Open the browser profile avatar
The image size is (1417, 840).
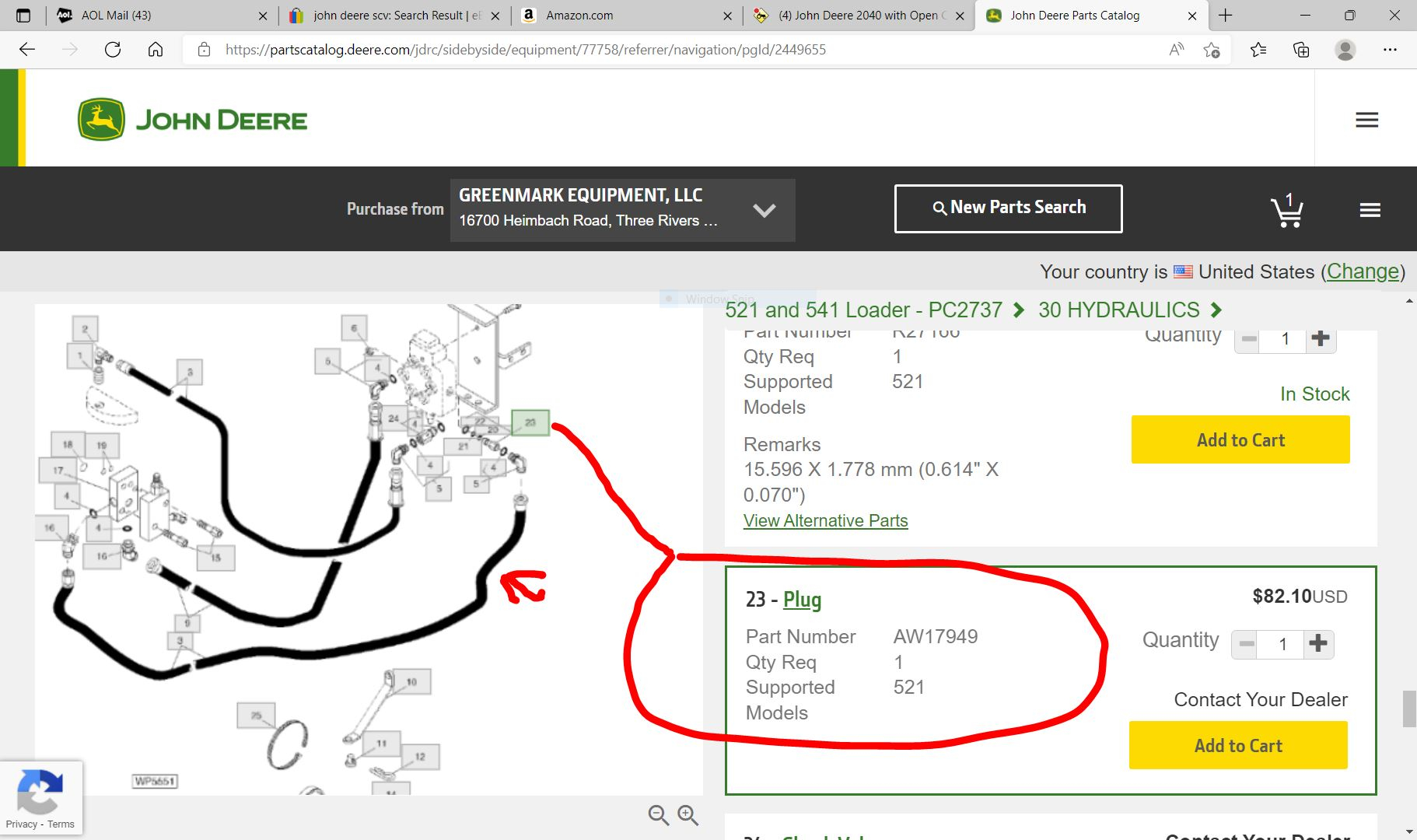coord(1345,50)
